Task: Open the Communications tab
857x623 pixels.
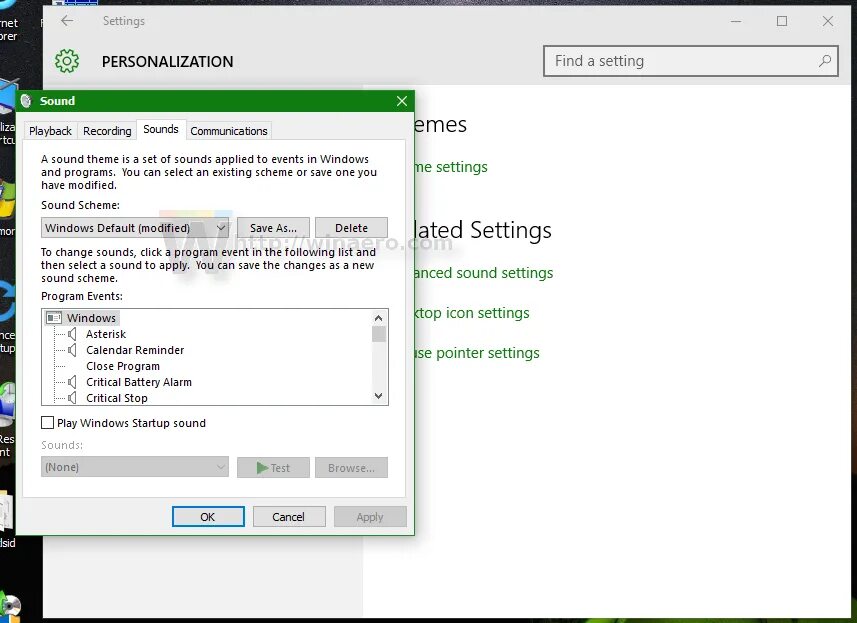Action: pyautogui.click(x=229, y=131)
